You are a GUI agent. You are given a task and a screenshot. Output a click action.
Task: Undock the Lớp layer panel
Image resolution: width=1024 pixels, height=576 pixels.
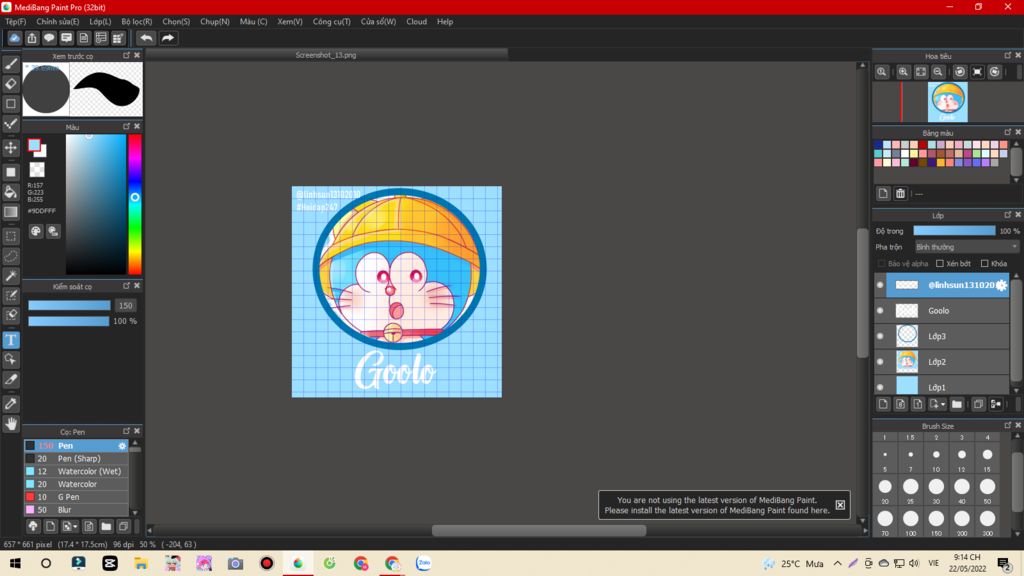(1008, 215)
